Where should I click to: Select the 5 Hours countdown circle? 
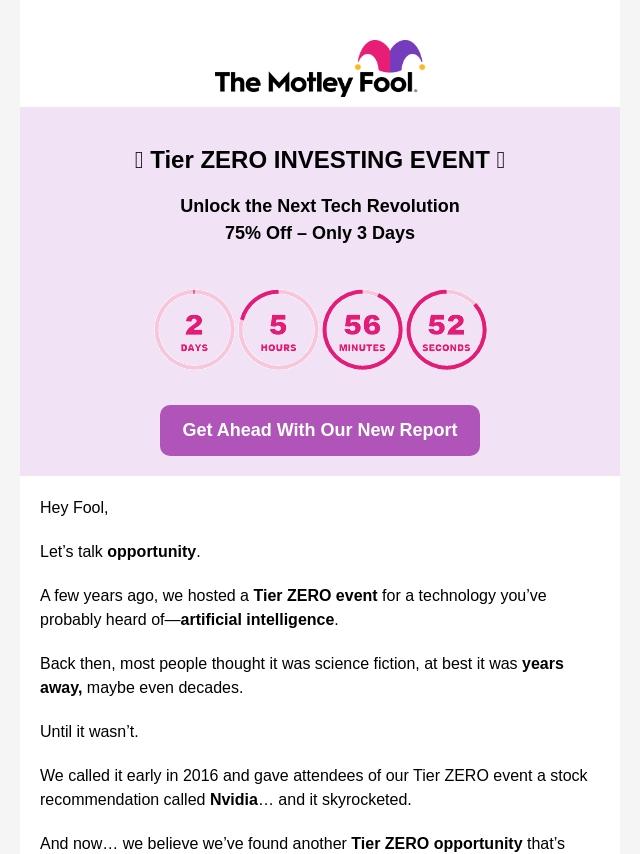pos(278,330)
